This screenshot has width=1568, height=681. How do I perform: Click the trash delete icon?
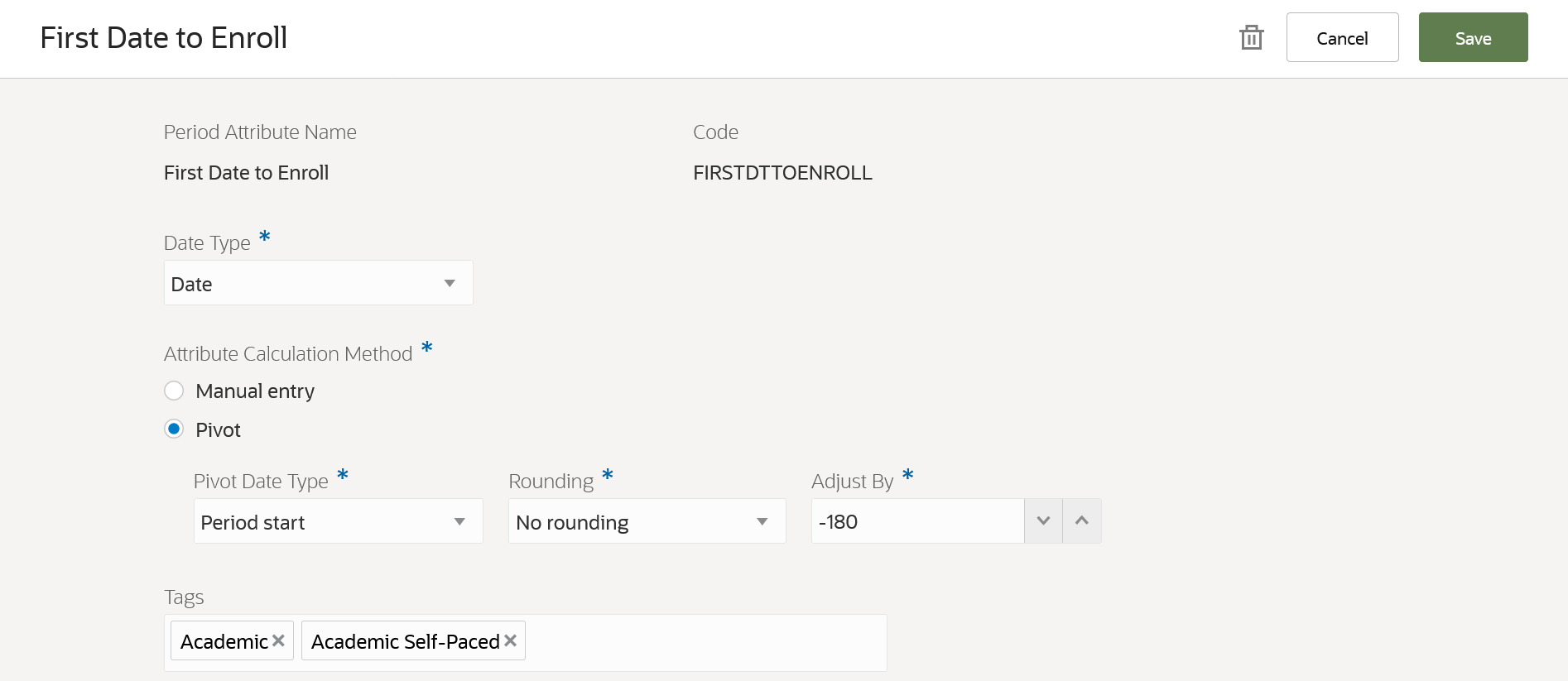1251,37
